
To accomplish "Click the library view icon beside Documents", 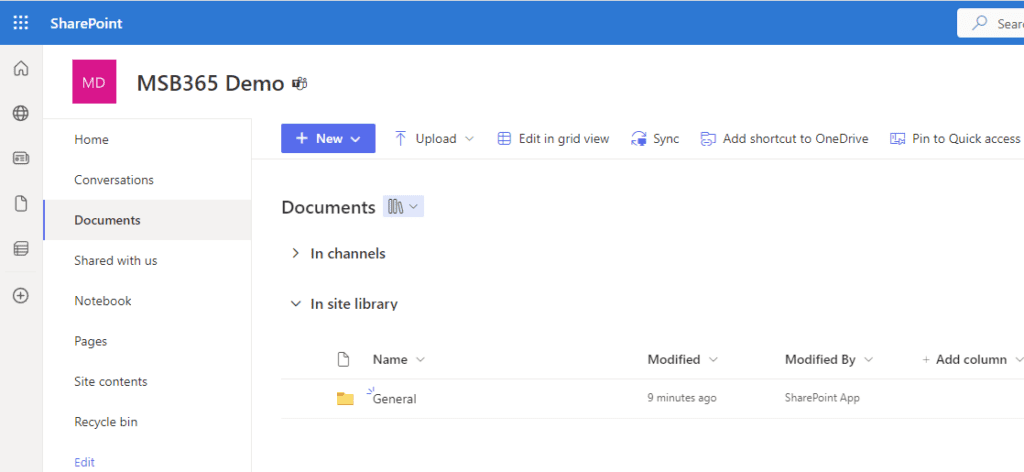I will point(395,207).
